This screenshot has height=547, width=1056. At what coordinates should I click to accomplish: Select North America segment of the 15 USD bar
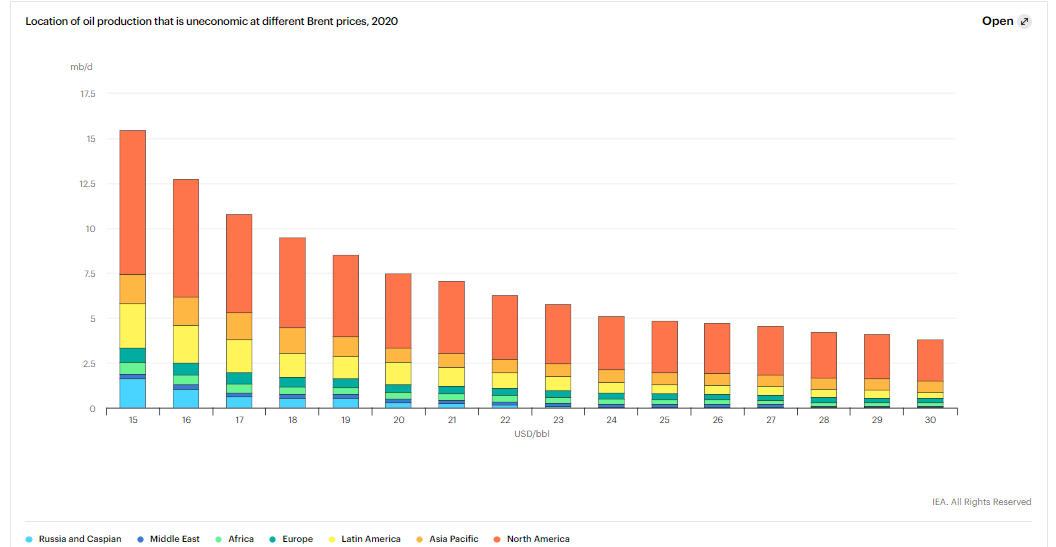click(x=133, y=202)
